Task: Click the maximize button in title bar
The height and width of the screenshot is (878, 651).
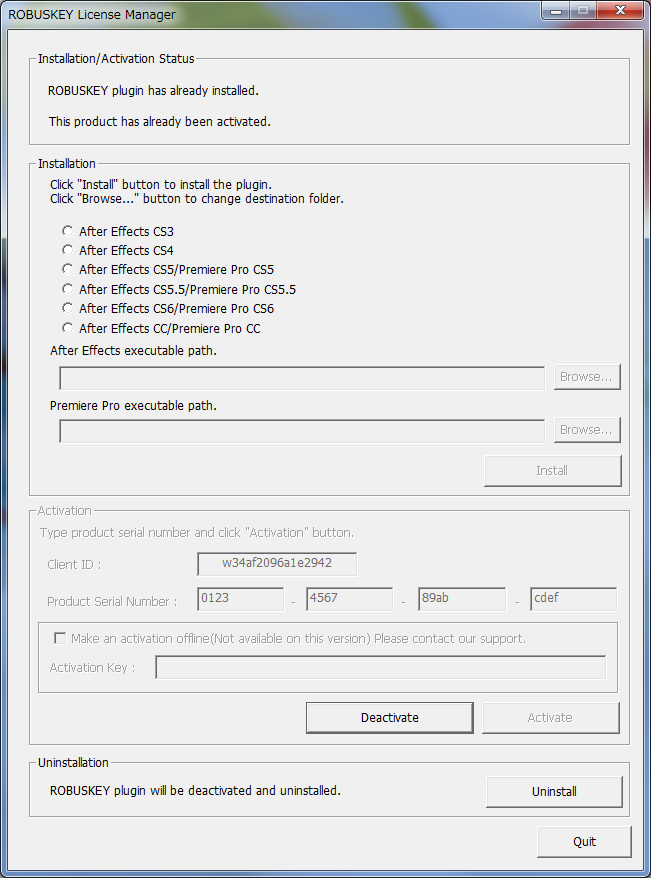Action: coord(583,10)
